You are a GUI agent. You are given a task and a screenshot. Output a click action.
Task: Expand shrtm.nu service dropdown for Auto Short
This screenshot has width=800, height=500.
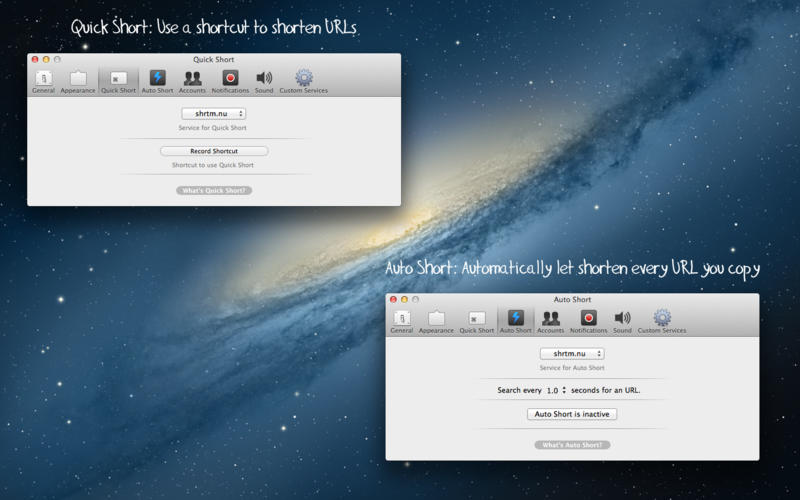[572, 353]
